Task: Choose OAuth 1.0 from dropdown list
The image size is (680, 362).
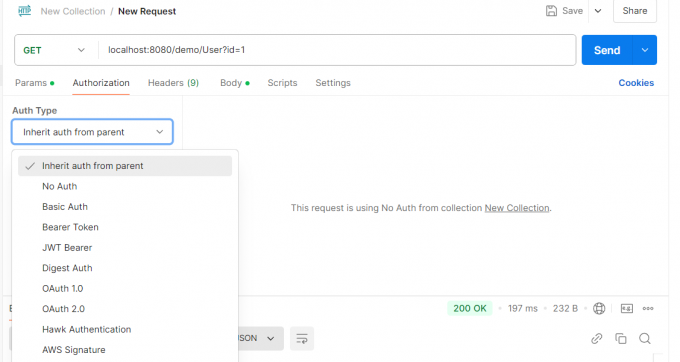Action: [125, 288]
